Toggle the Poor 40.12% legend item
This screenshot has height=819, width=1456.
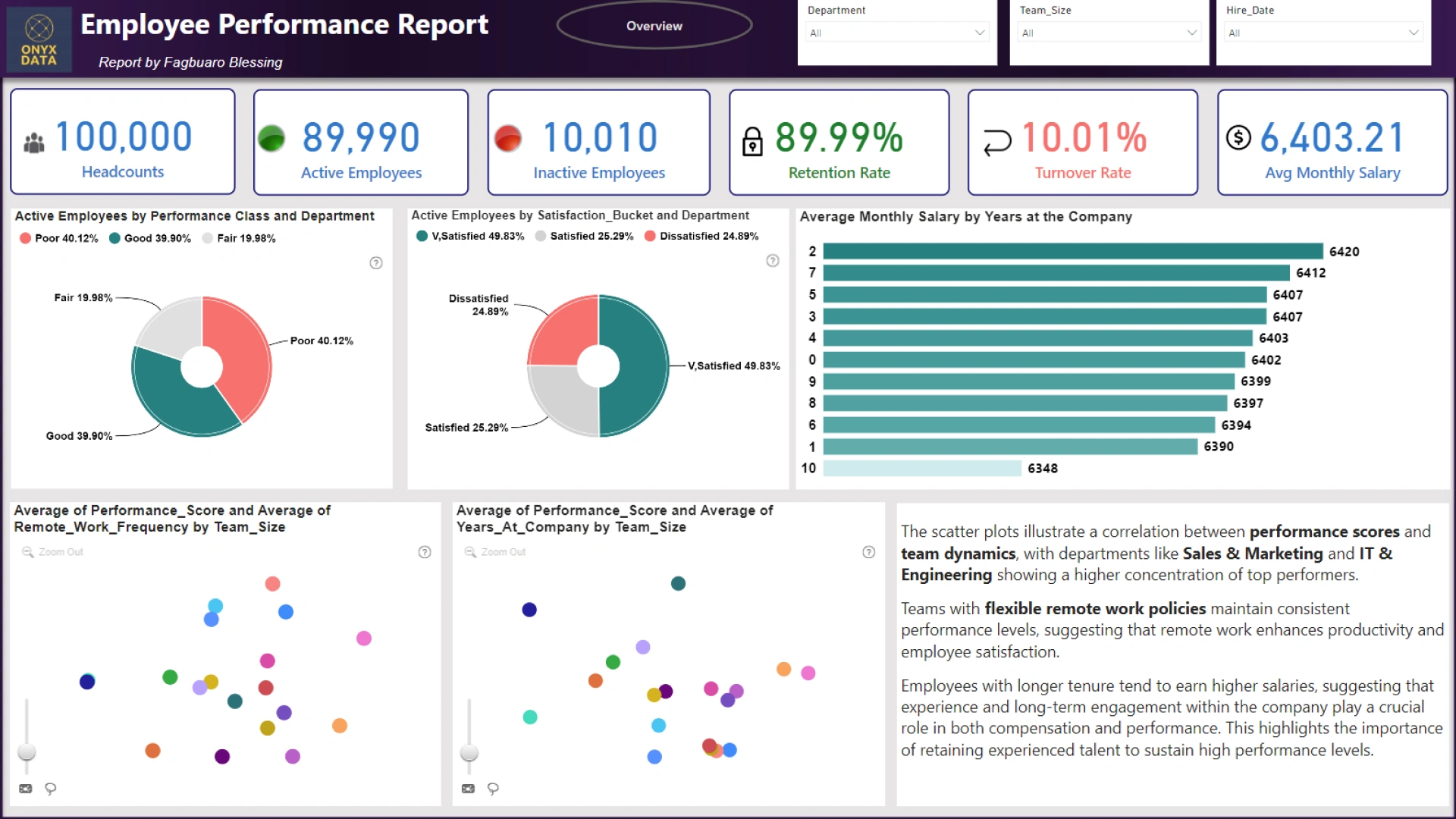59,238
